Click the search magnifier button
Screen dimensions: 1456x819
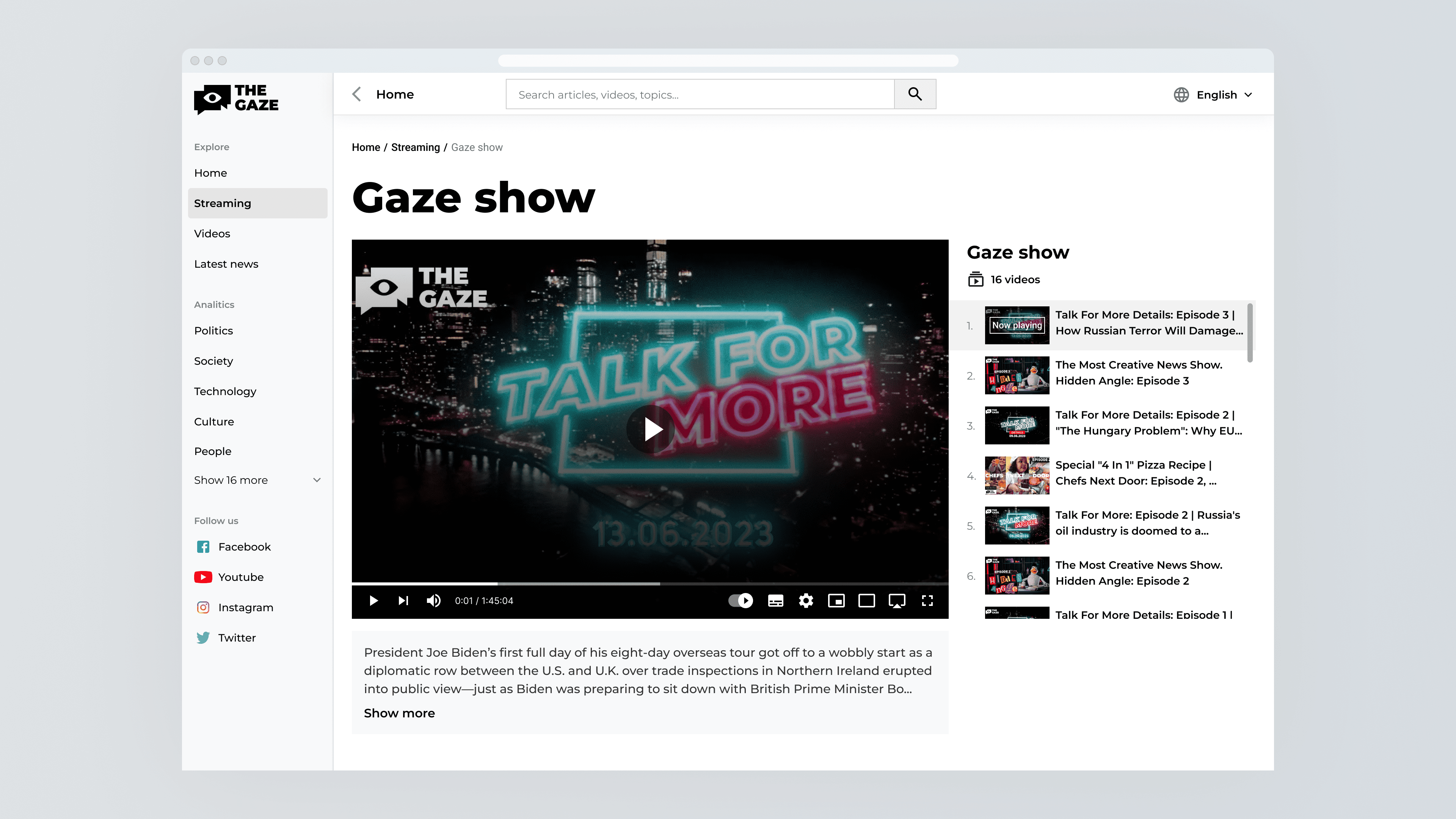pyautogui.click(x=915, y=94)
